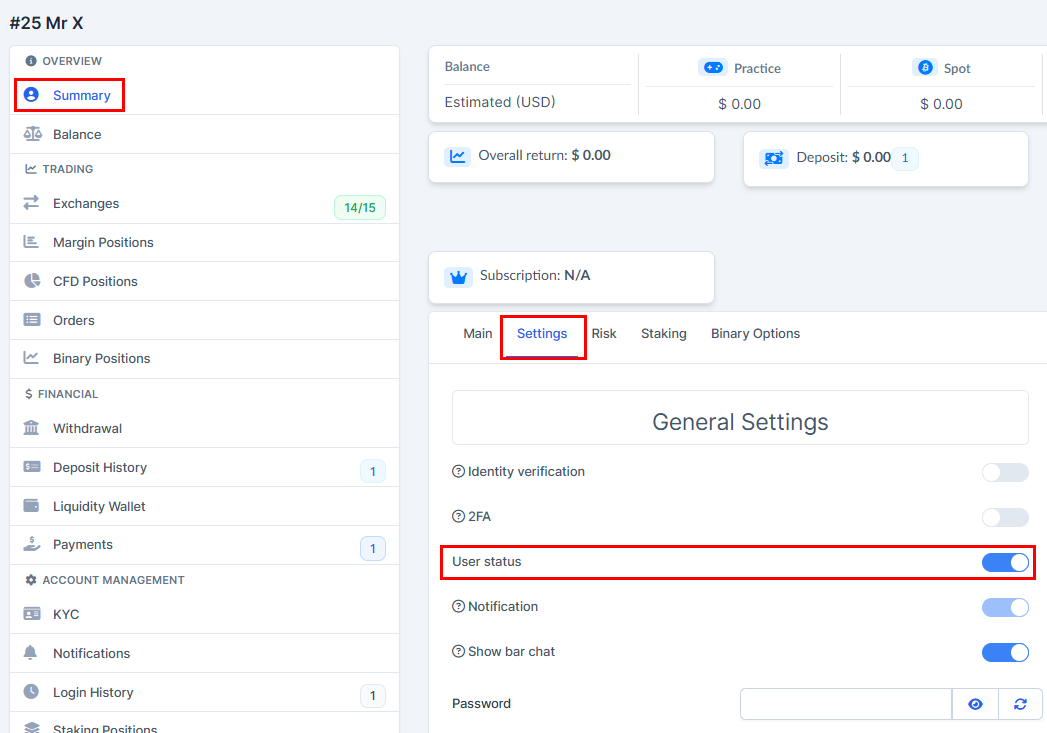Viewport: 1047px width, 733px height.
Task: Open Deposit History in the sidebar
Action: (x=100, y=467)
